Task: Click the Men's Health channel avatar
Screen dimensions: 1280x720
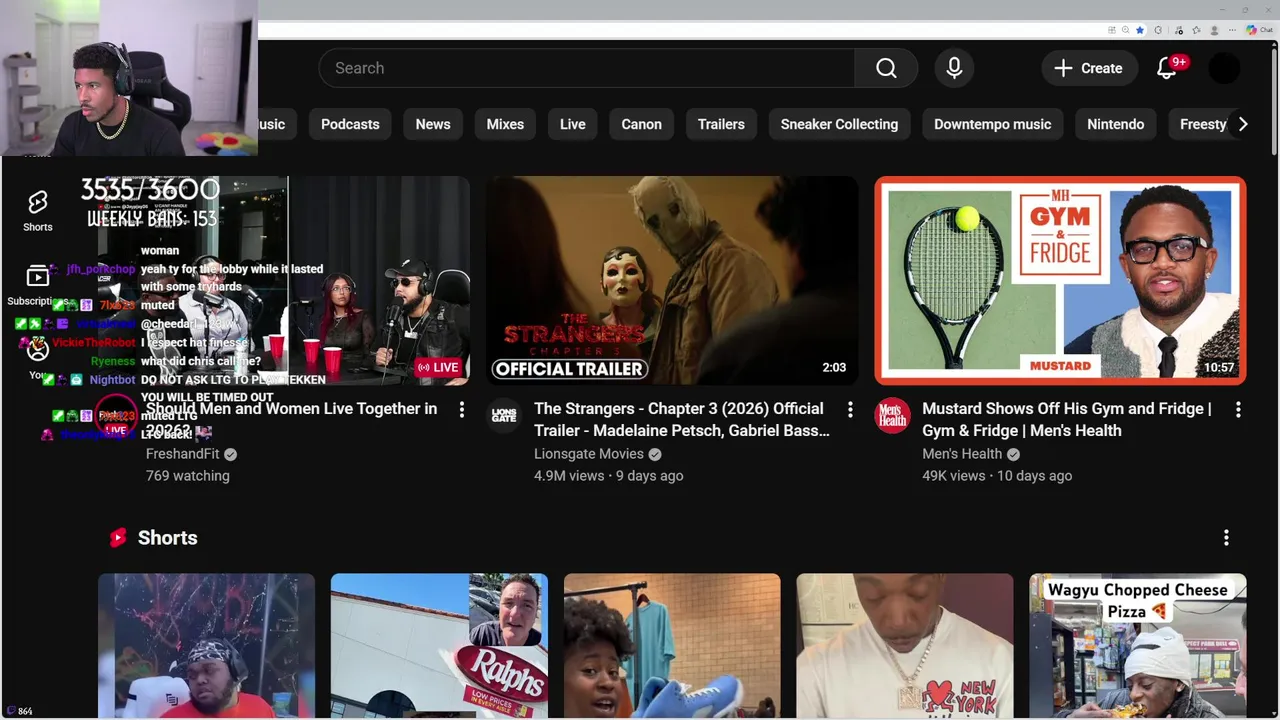Action: click(x=892, y=414)
